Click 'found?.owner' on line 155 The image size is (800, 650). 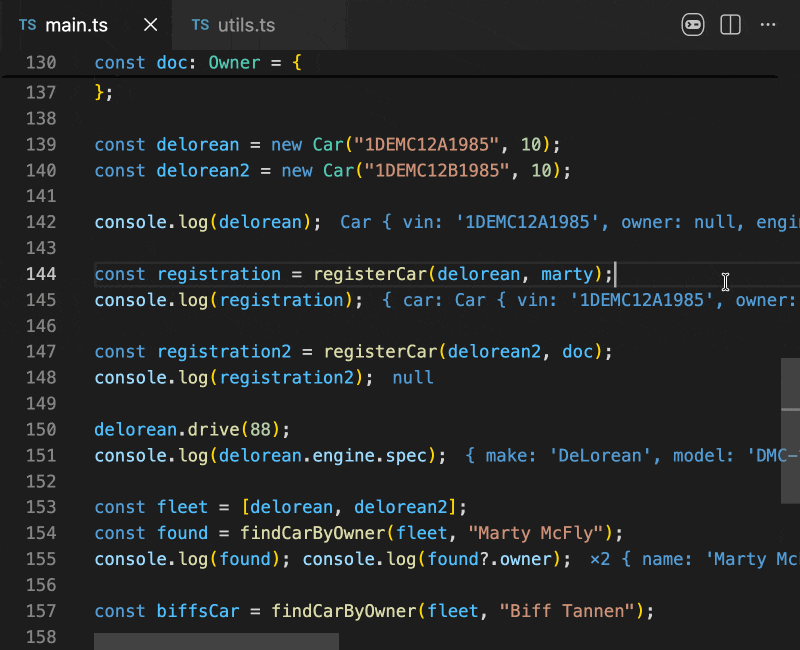(x=489, y=559)
